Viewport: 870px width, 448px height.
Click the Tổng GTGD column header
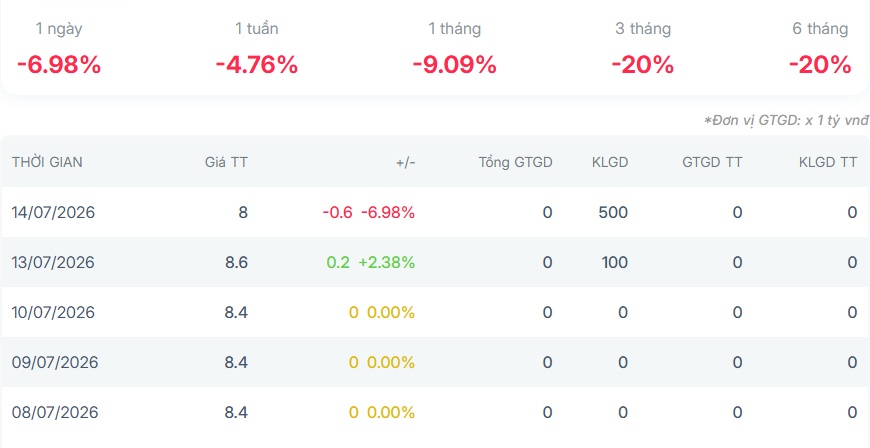tap(515, 162)
